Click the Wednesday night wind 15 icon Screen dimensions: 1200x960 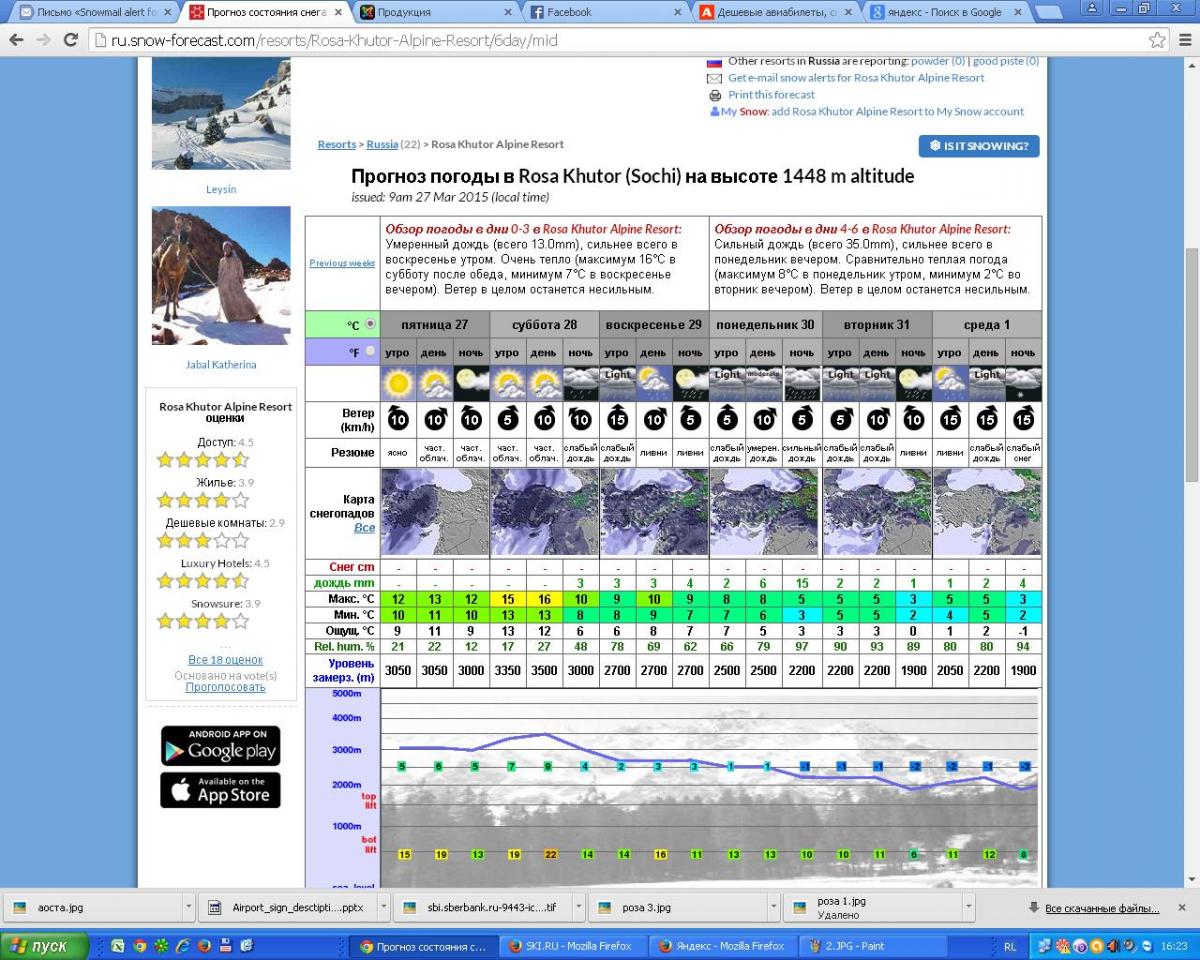pos(1023,419)
